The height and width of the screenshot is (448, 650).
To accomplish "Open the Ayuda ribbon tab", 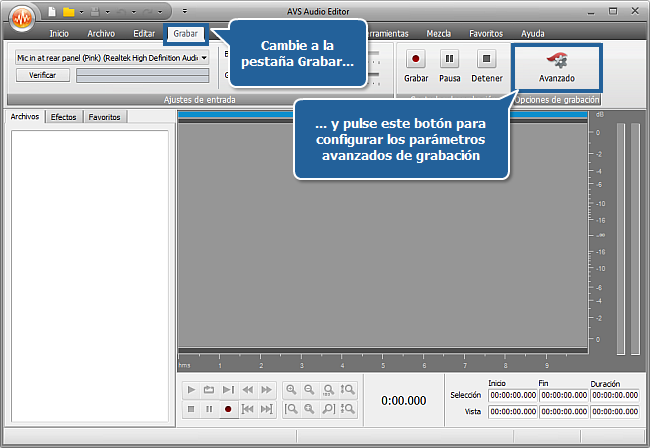I will [533, 34].
